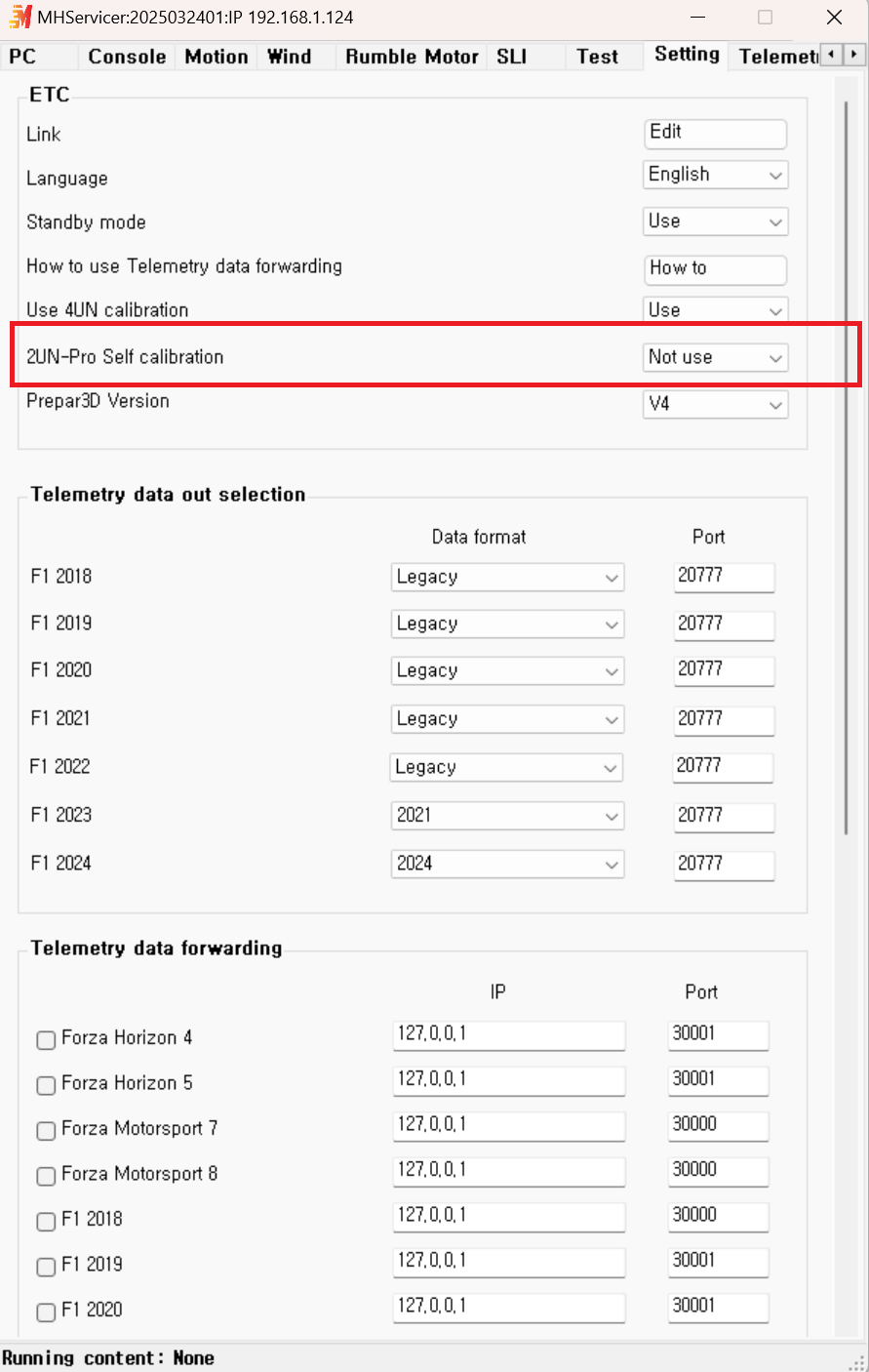Enable Forza Horizon 5 forwarding checkbox
869x1372 pixels.
click(46, 1085)
